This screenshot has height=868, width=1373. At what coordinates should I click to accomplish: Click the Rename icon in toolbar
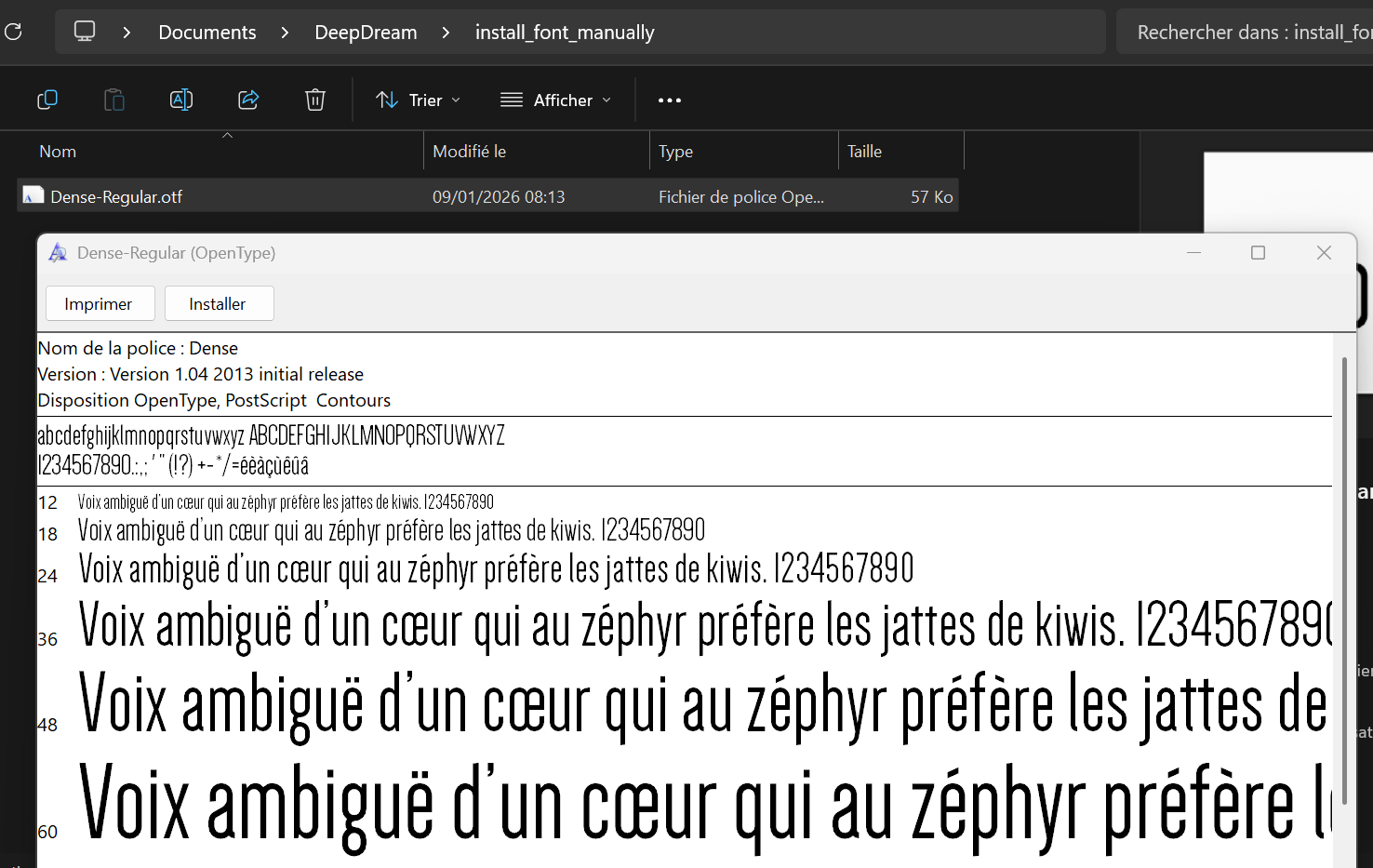point(181,100)
